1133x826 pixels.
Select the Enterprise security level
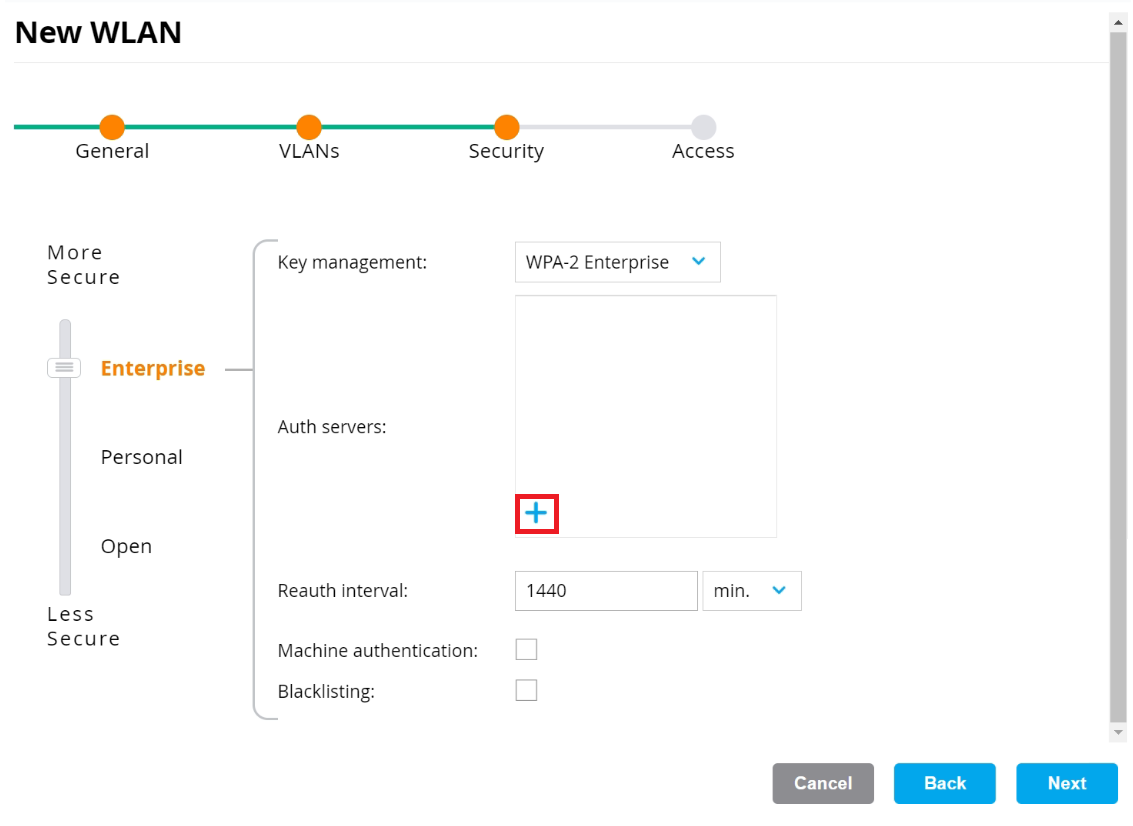click(x=153, y=368)
